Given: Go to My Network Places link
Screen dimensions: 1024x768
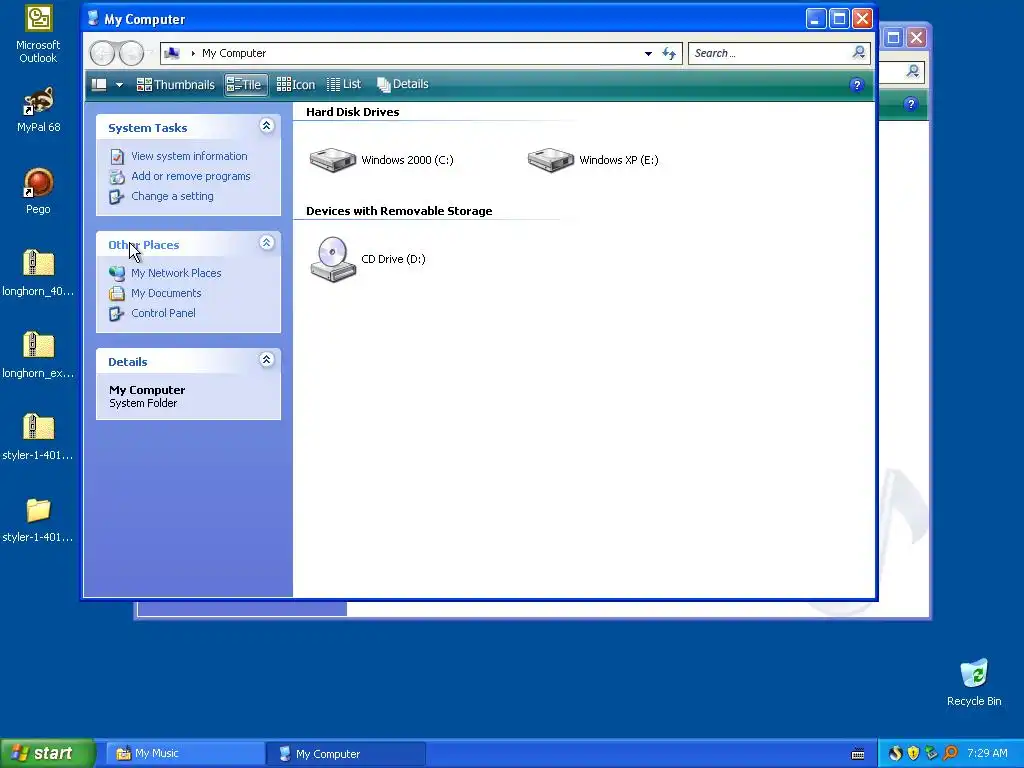Looking at the screenshot, I should point(176,273).
